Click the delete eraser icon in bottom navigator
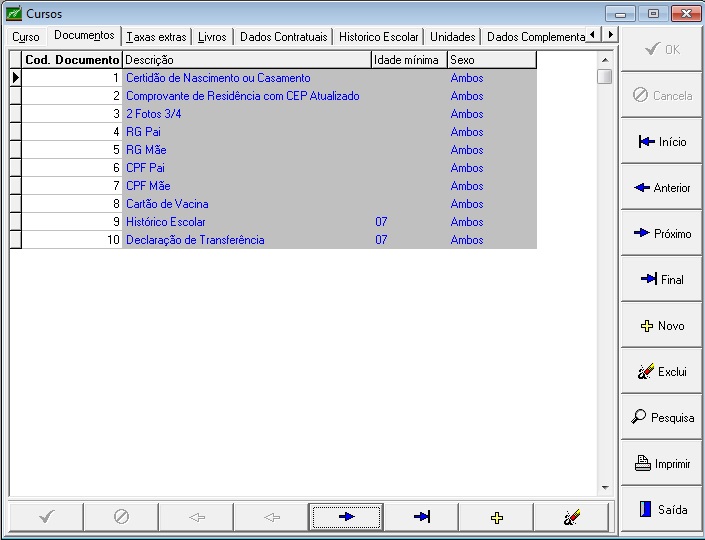 (x=571, y=517)
